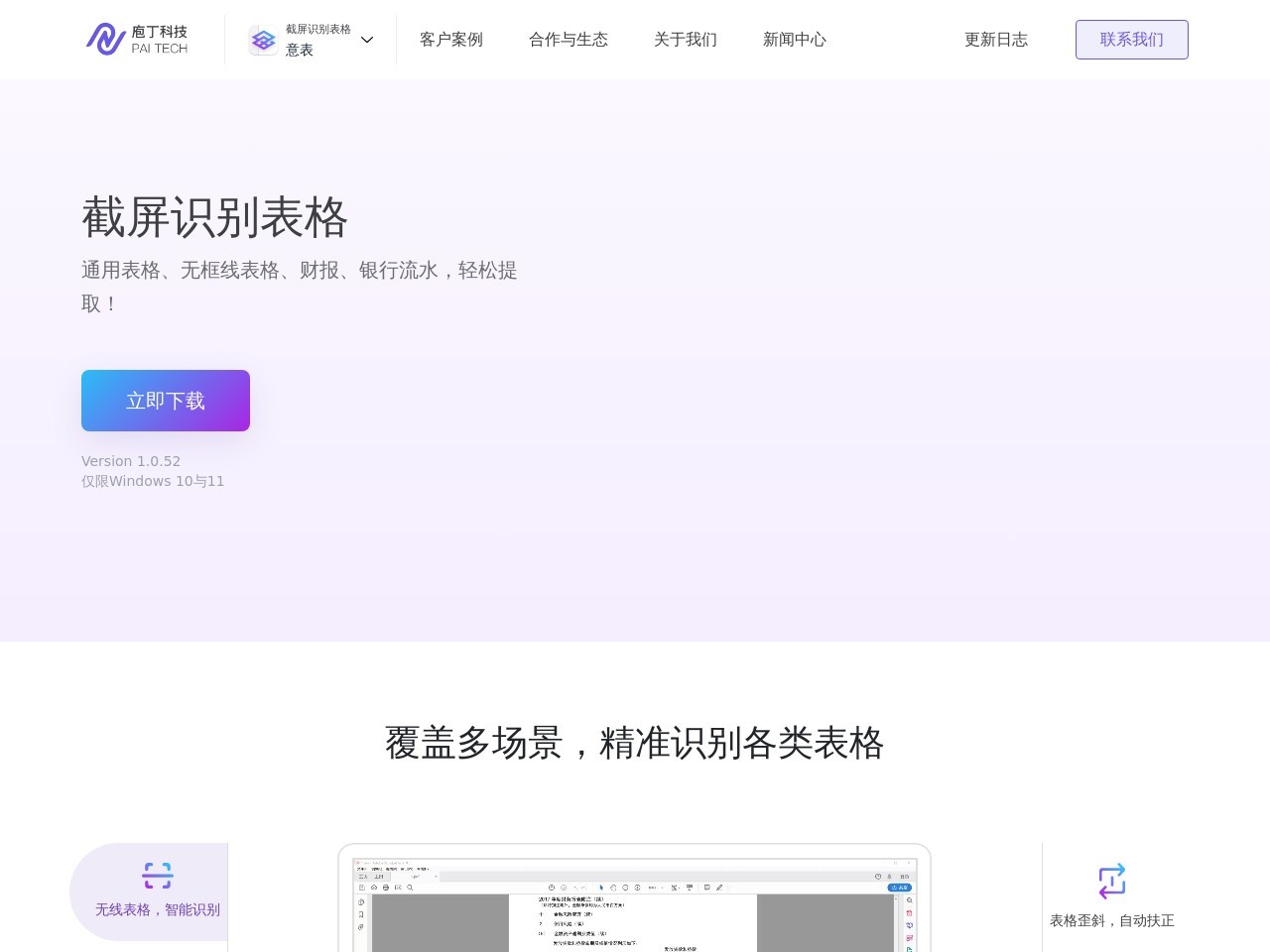The height and width of the screenshot is (952, 1270).
Task: Click the PDF viewer vertical scrollbar
Action: point(897,922)
